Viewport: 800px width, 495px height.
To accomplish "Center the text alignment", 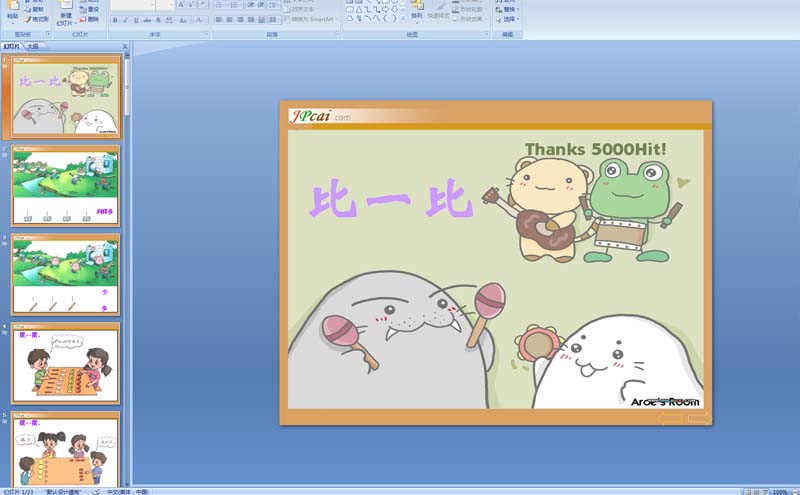I will [x=230, y=20].
